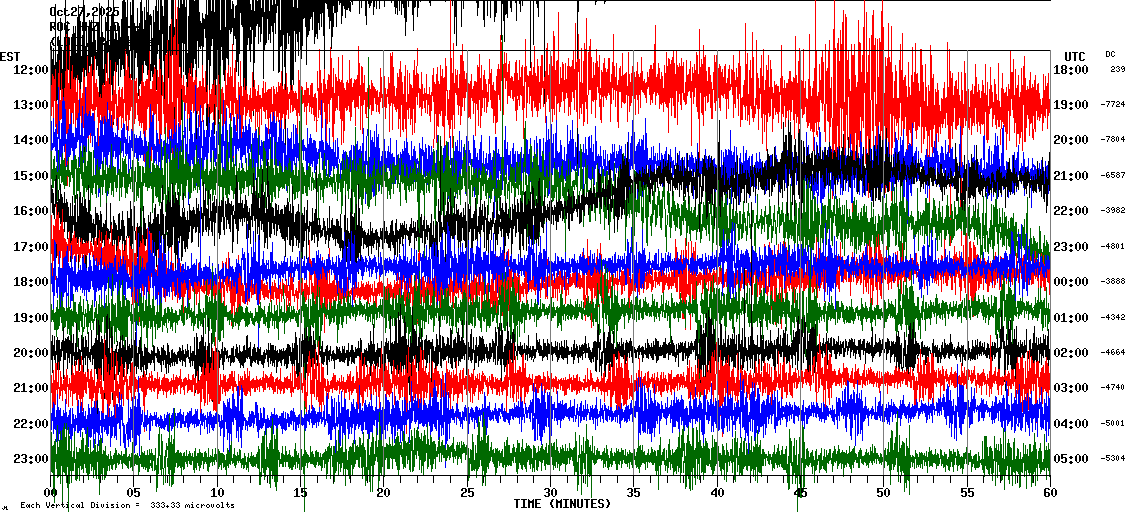Select DC offset value -5001
Viewport: 1130px width, 519px height.
click(x=1113, y=423)
